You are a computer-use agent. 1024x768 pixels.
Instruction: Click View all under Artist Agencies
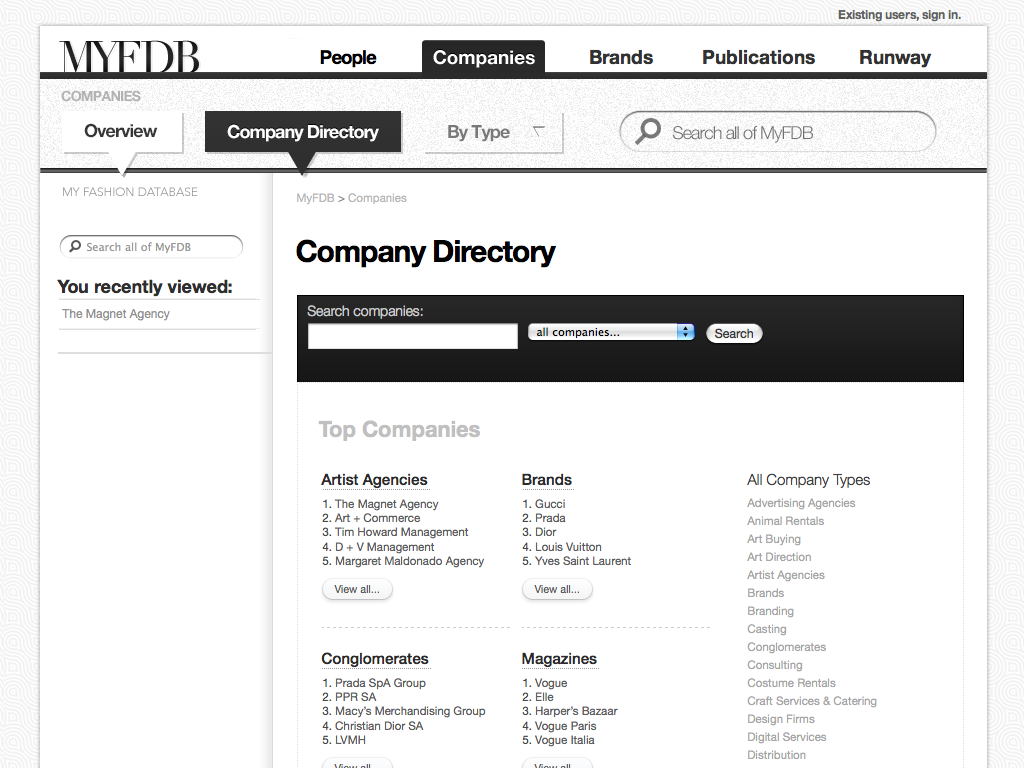pos(357,589)
